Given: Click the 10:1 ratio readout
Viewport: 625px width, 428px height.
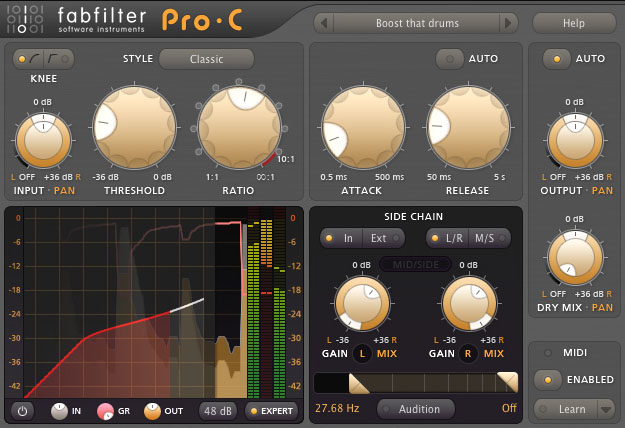Looking at the screenshot, I should tap(285, 159).
